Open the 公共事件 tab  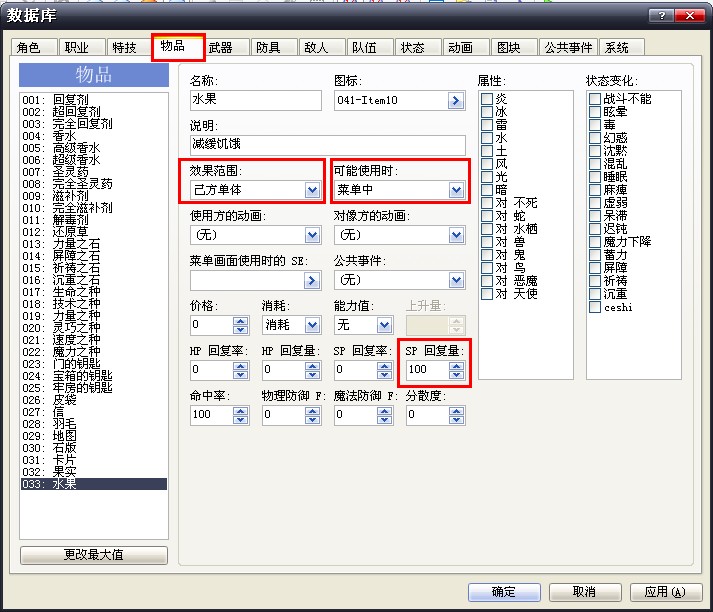point(569,47)
